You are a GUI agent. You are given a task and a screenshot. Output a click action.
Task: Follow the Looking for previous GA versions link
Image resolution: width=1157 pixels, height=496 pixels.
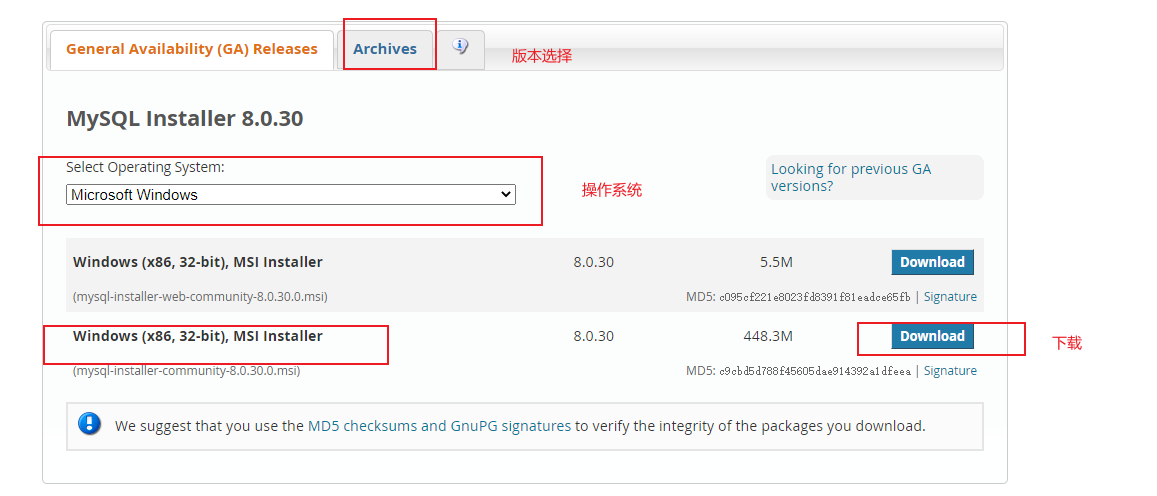(x=851, y=177)
